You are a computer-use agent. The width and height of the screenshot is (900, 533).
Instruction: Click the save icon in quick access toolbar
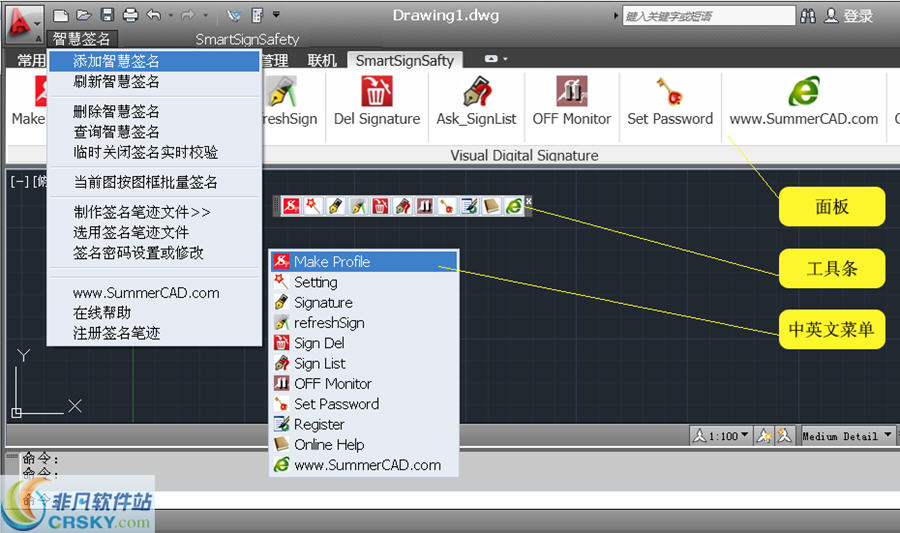pos(107,15)
